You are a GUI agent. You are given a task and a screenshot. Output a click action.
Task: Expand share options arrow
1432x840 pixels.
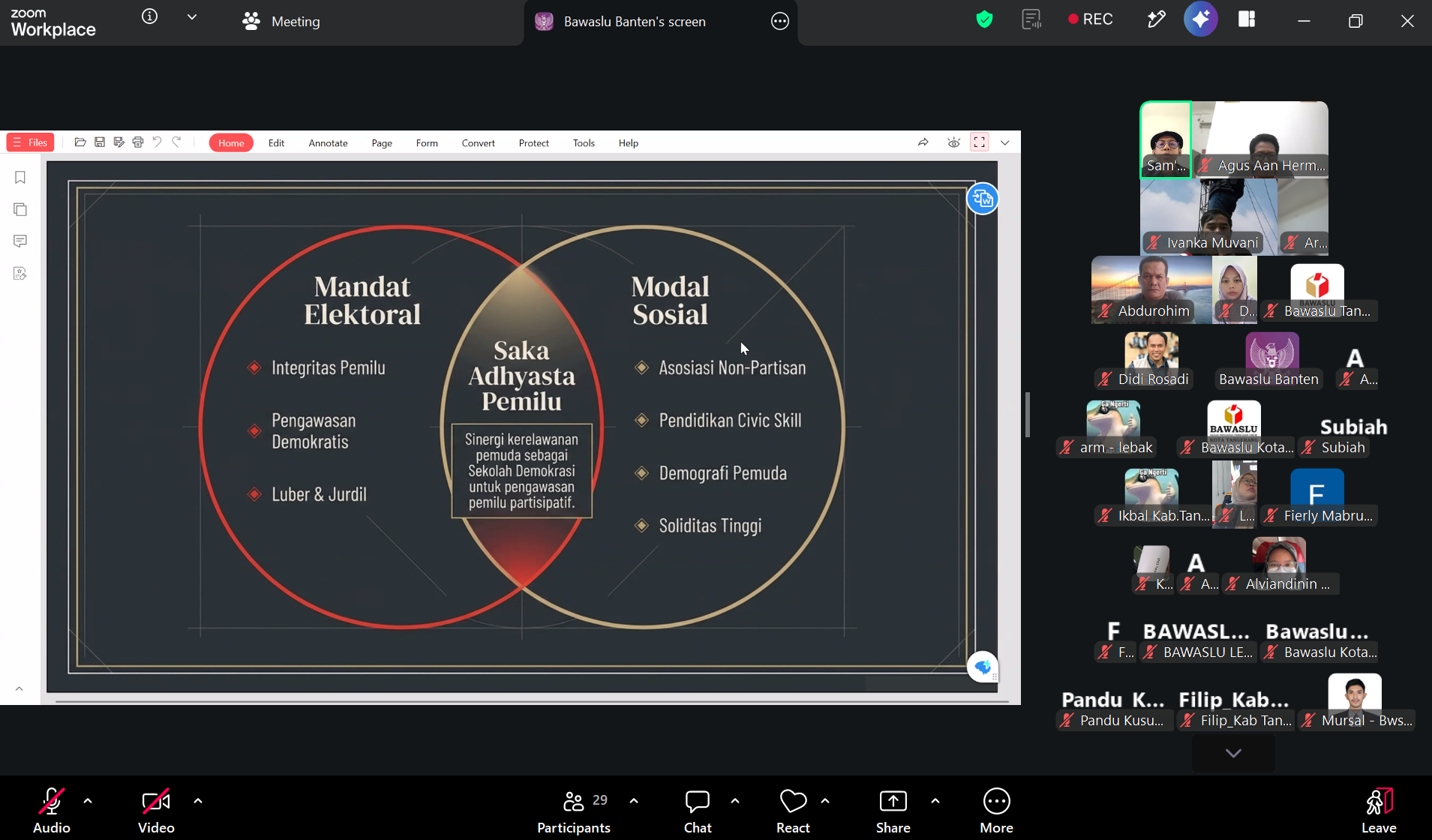pos(935,801)
